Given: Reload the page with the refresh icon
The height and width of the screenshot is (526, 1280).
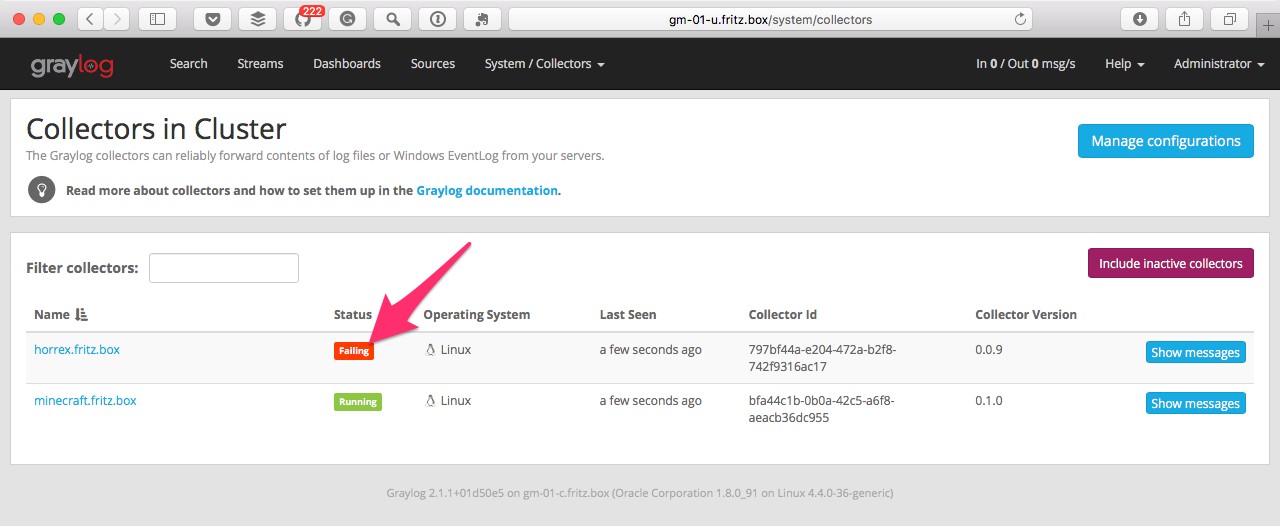Looking at the screenshot, I should tap(1020, 19).
